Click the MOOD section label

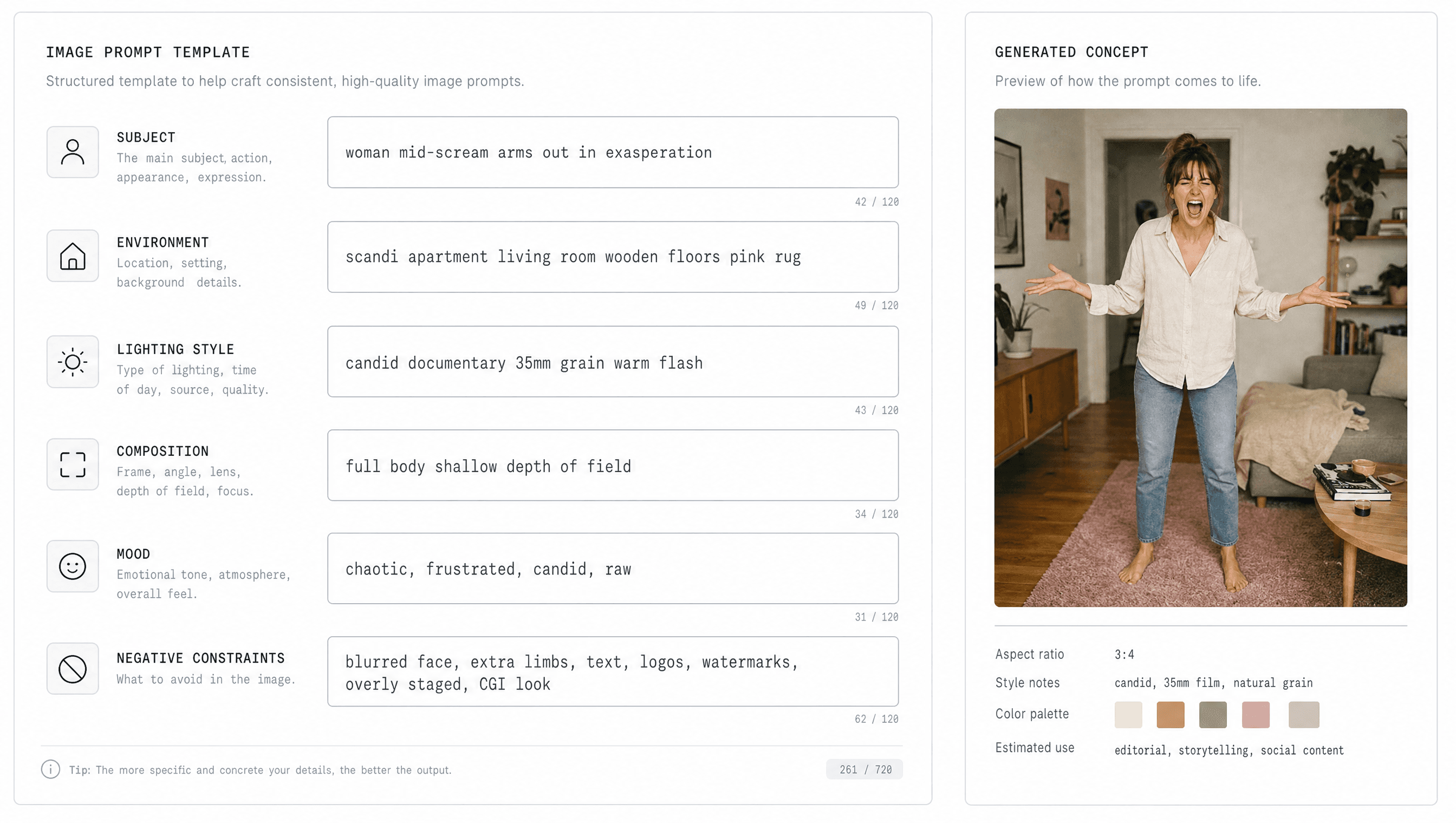click(x=133, y=554)
